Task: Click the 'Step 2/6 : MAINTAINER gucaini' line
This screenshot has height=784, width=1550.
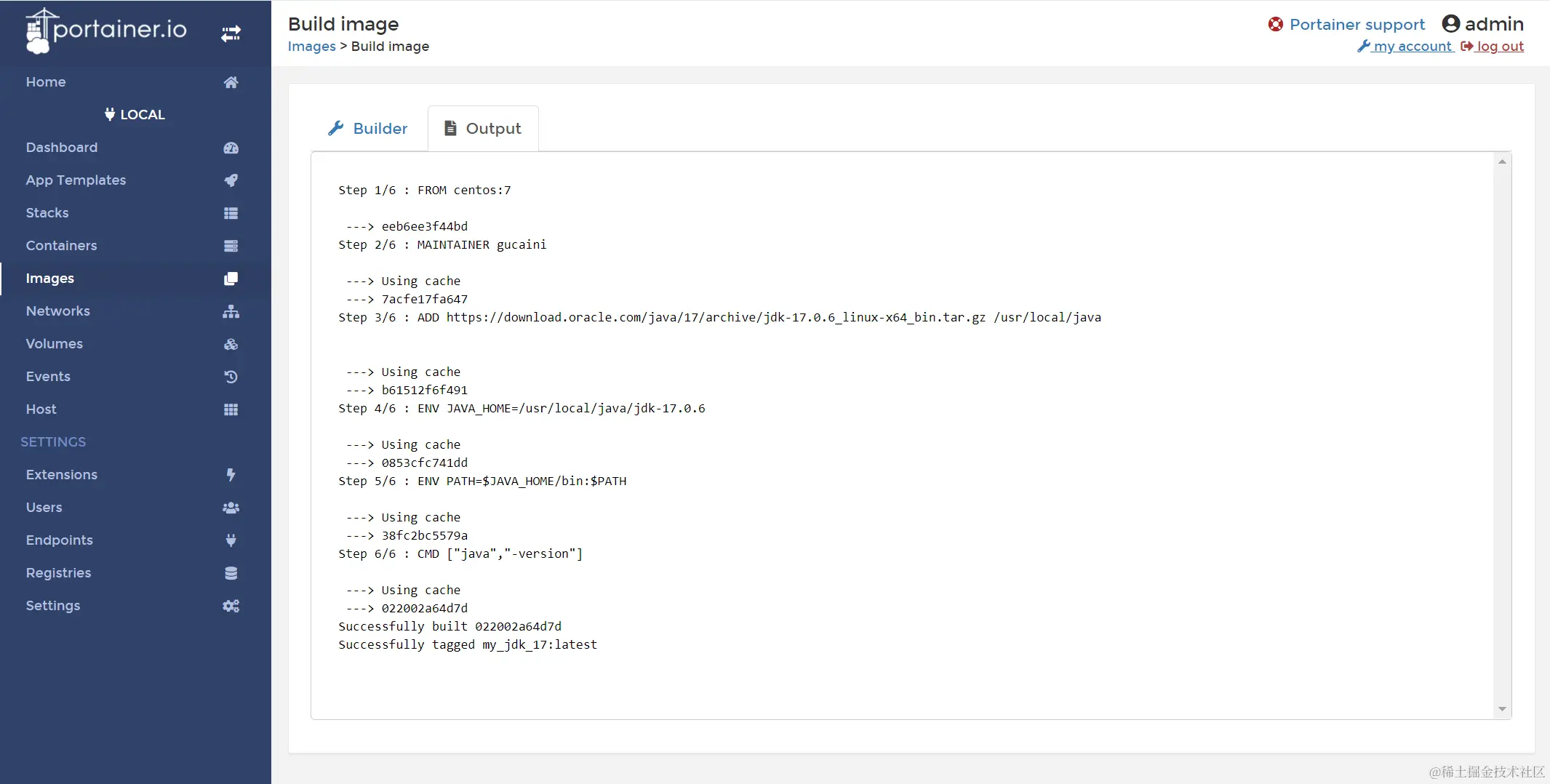Action: [442, 245]
